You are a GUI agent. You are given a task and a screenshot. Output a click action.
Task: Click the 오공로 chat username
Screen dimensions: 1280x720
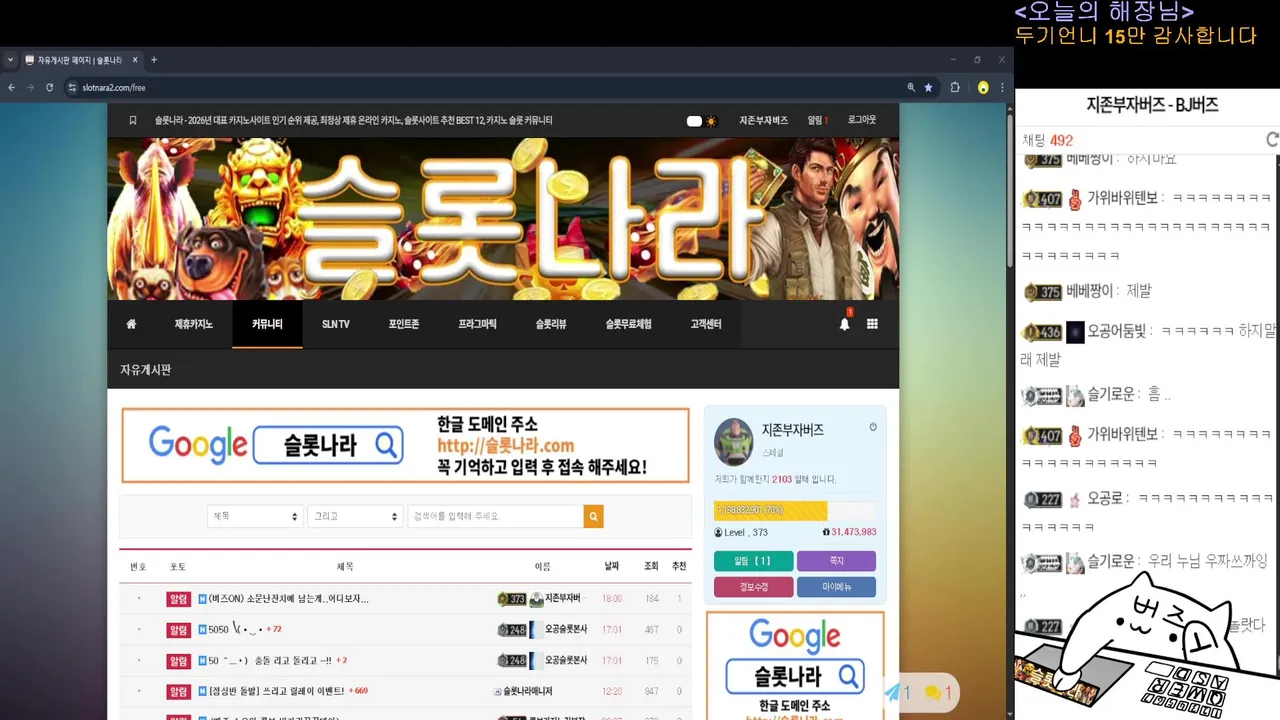pyautogui.click(x=1105, y=498)
